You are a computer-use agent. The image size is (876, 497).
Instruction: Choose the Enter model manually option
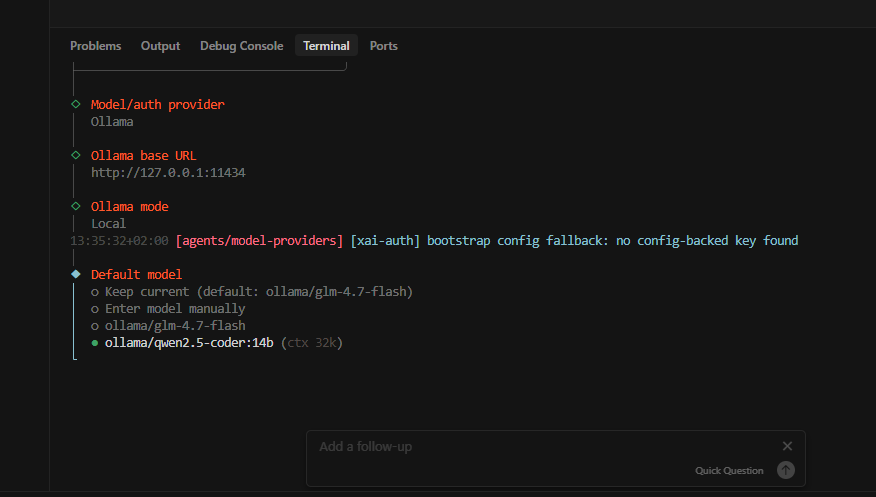[x=174, y=309]
